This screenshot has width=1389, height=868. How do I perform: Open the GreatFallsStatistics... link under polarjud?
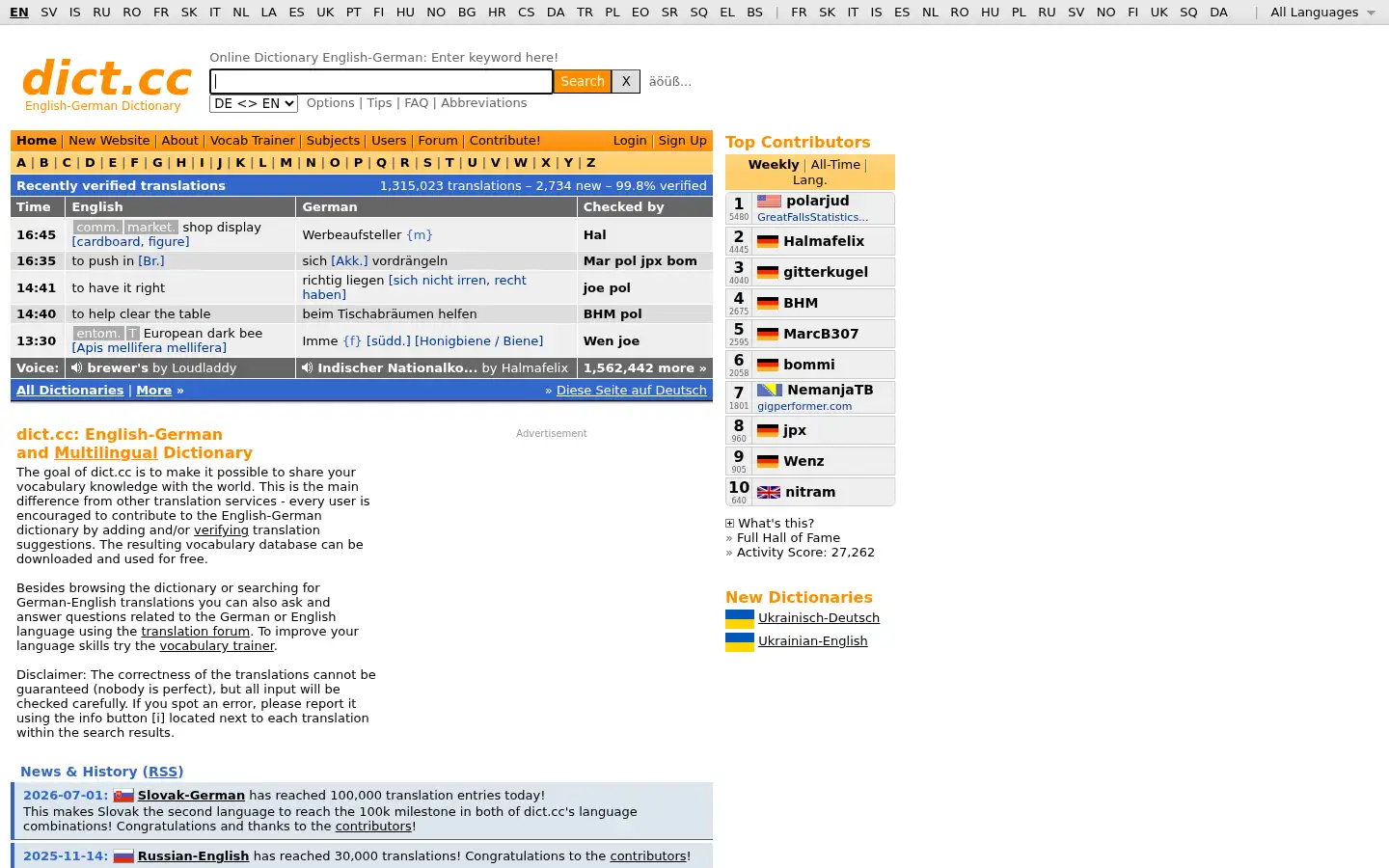812,218
